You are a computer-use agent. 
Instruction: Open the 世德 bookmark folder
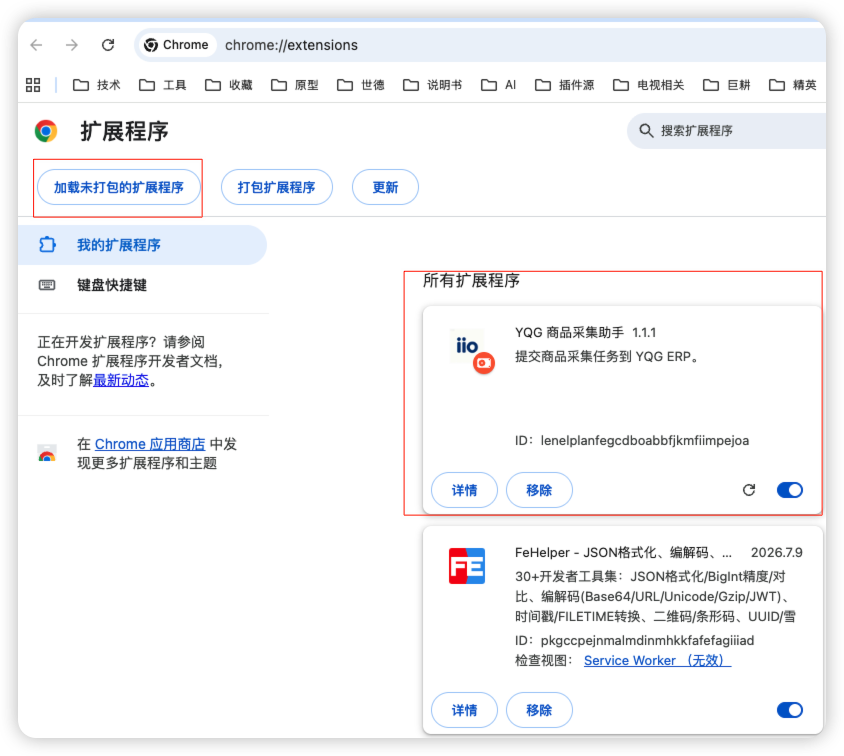tap(361, 85)
